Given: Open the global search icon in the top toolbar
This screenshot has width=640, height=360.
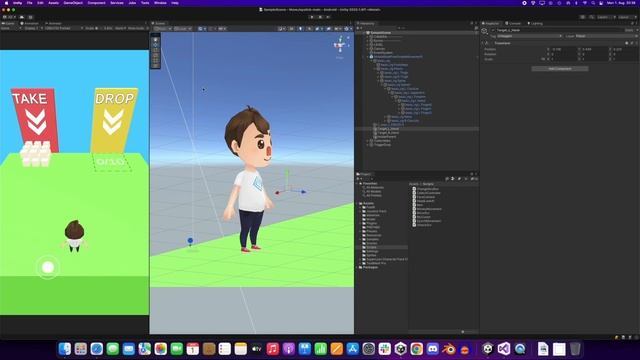Looking at the screenshot, I should [x=592, y=17].
